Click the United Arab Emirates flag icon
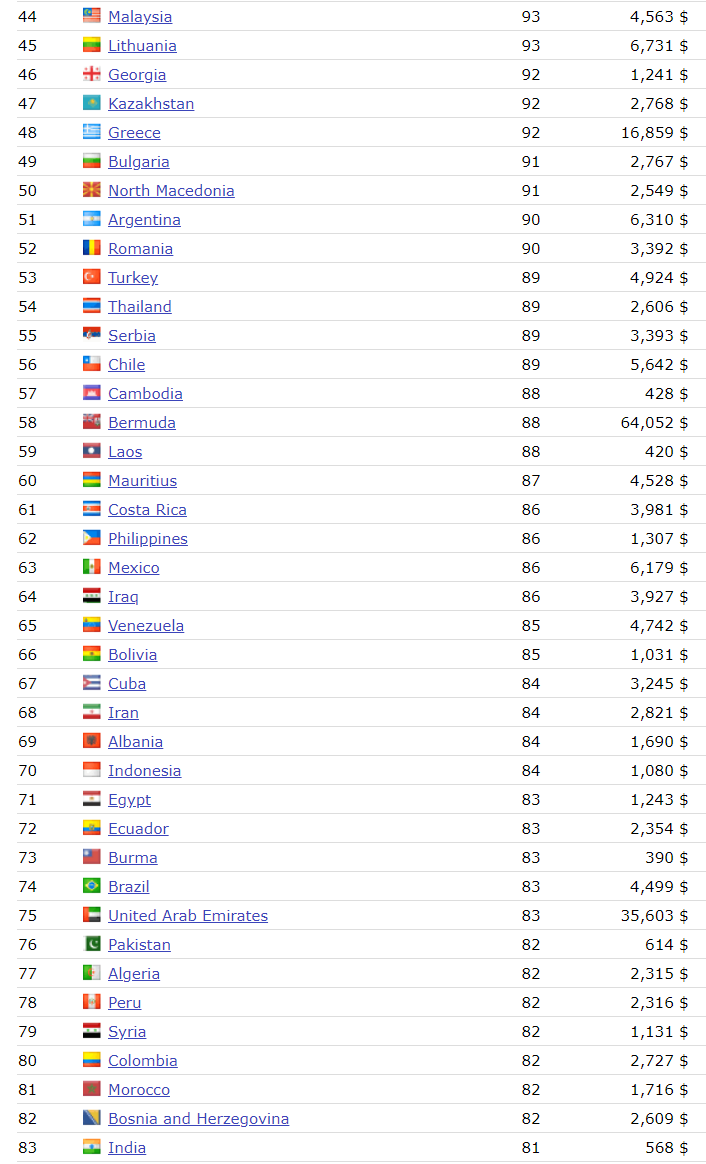 pyautogui.click(x=91, y=915)
